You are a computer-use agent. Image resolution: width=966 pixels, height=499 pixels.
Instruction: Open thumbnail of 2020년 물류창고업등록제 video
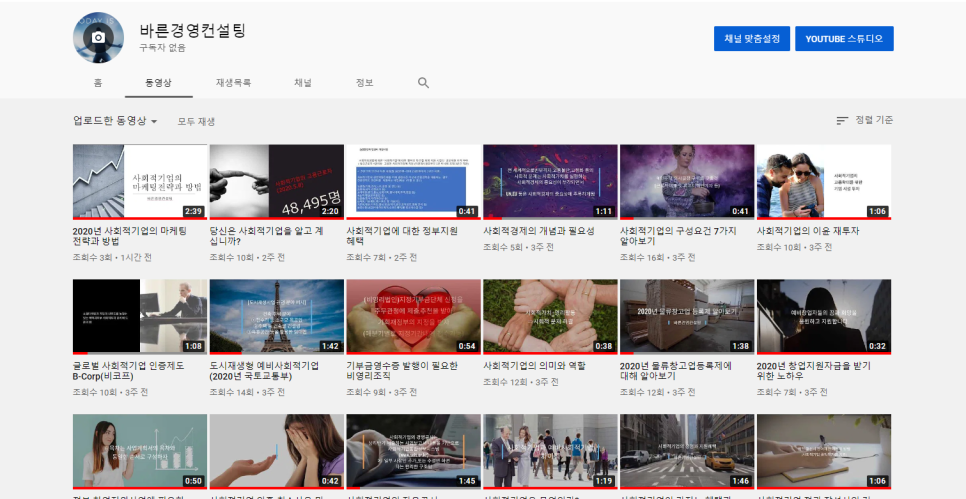(687, 317)
